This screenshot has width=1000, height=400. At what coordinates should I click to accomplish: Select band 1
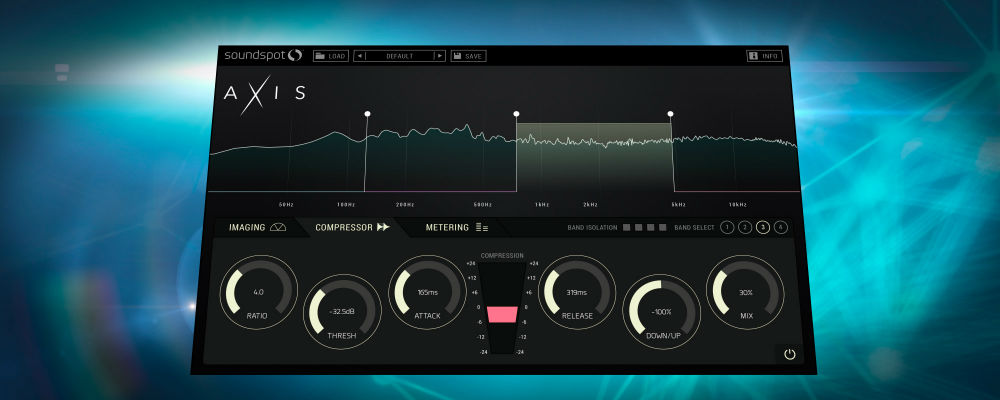(x=727, y=227)
